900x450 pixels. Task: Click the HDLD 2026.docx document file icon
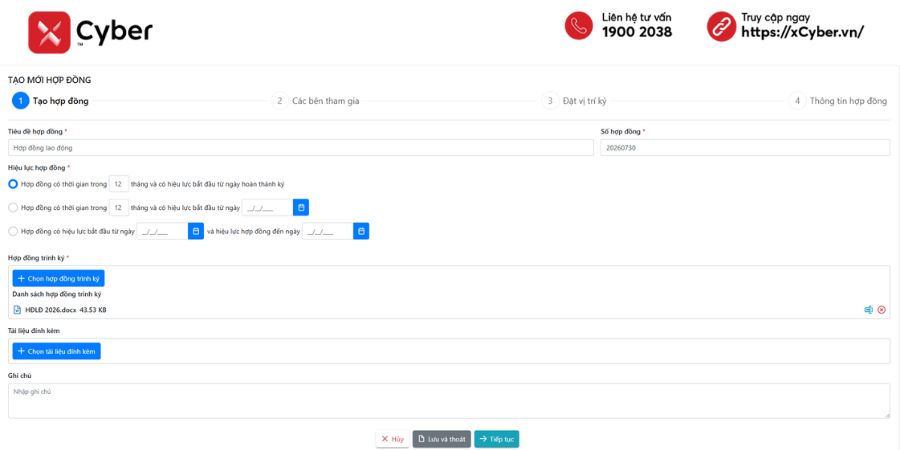[x=17, y=310]
